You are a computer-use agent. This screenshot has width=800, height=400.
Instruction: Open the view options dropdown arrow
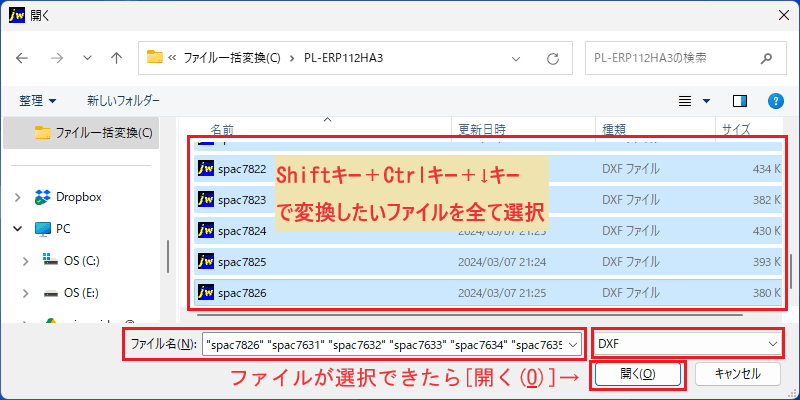707,101
